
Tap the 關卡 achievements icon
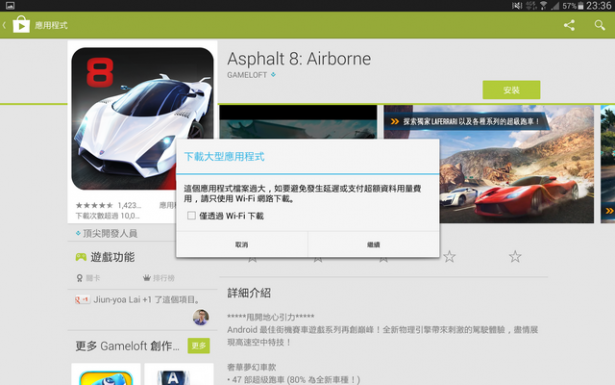[80, 278]
